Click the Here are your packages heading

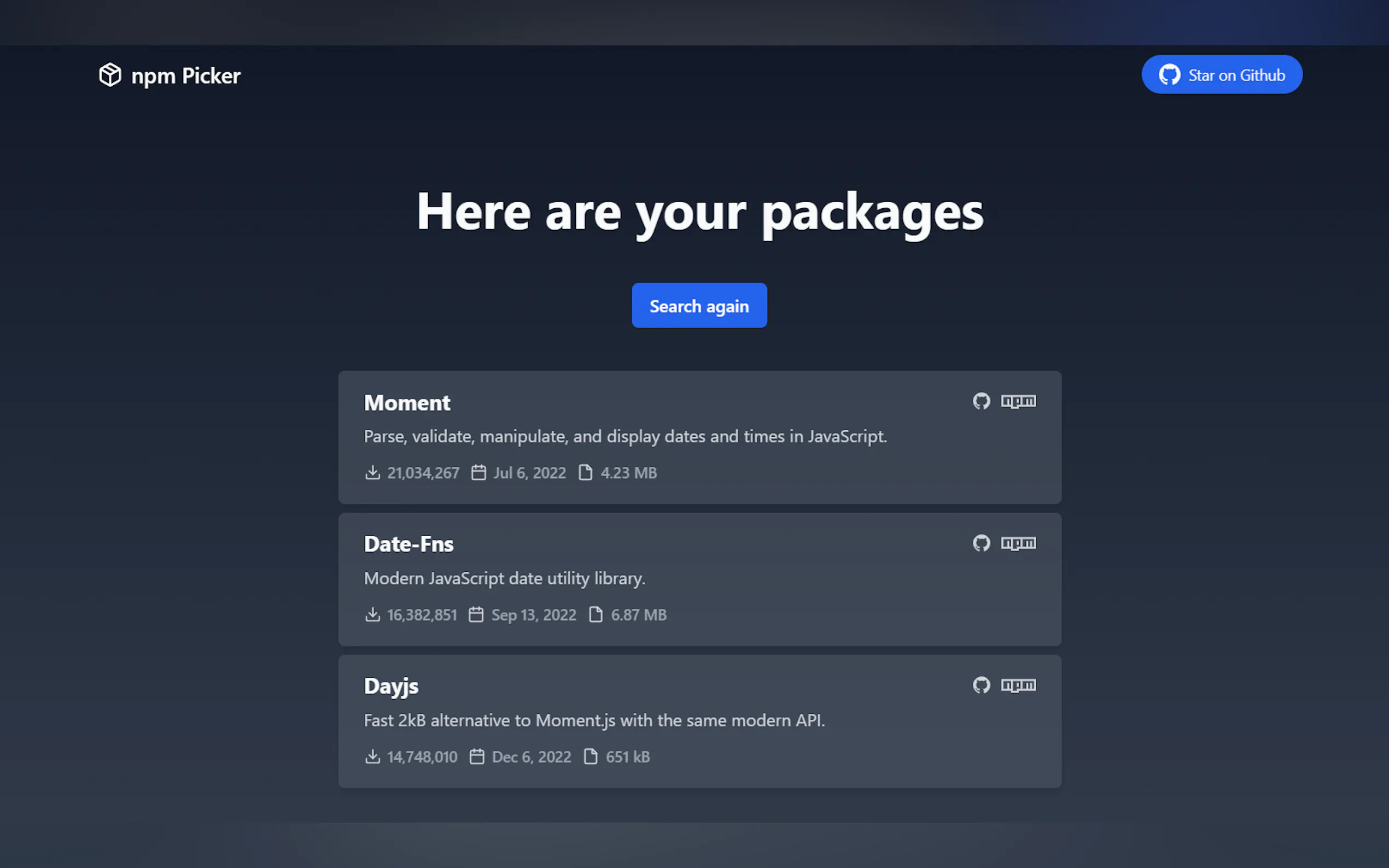pyautogui.click(x=699, y=212)
